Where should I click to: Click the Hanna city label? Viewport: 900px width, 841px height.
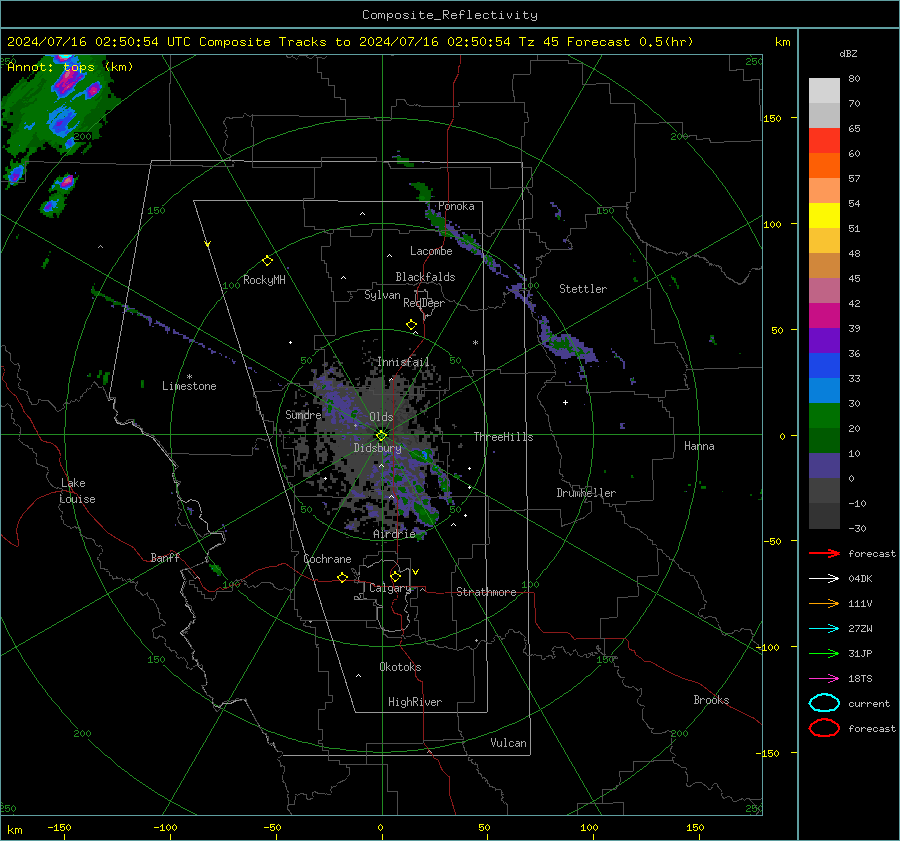coord(699,446)
